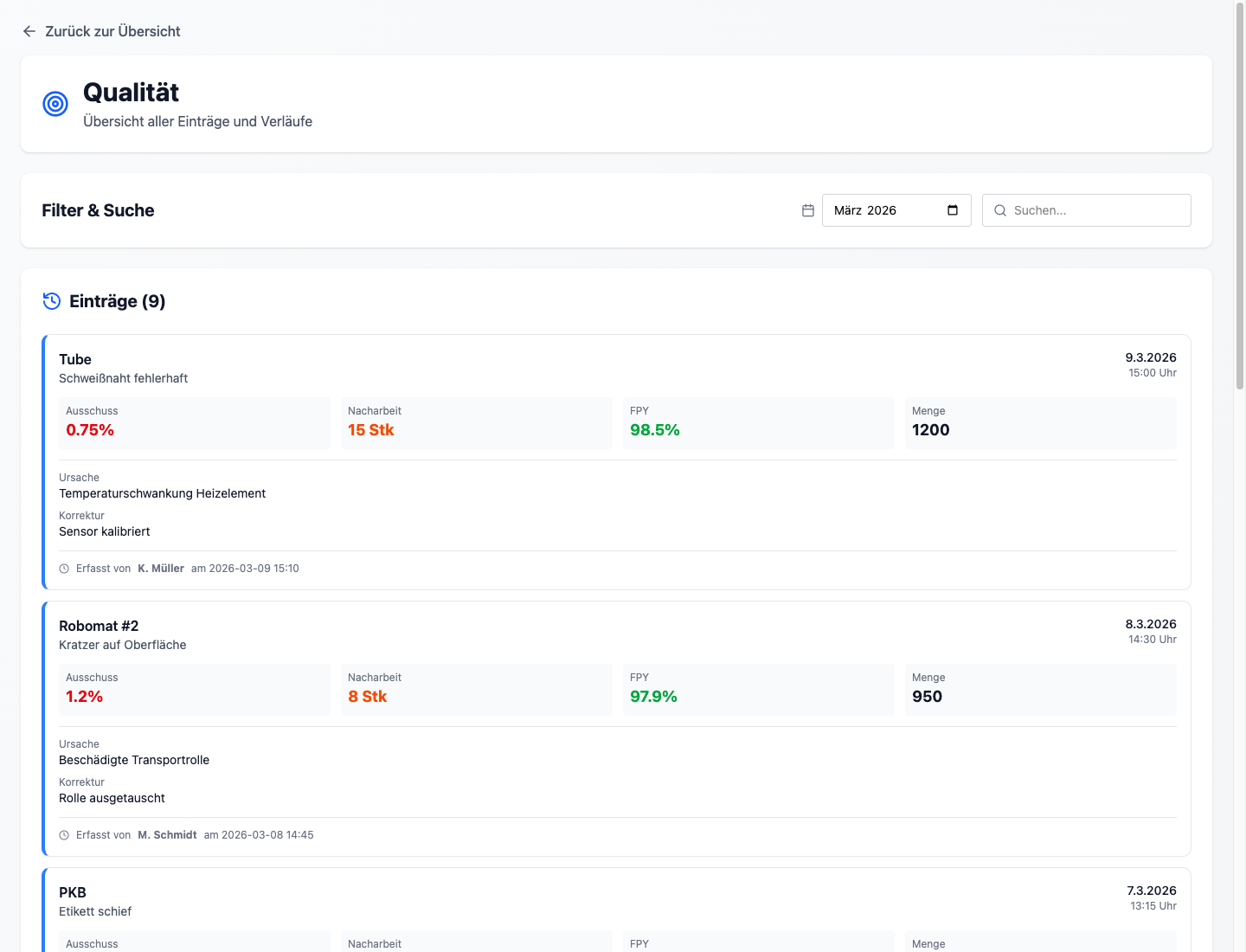Select the März 2026 month field

point(883,210)
